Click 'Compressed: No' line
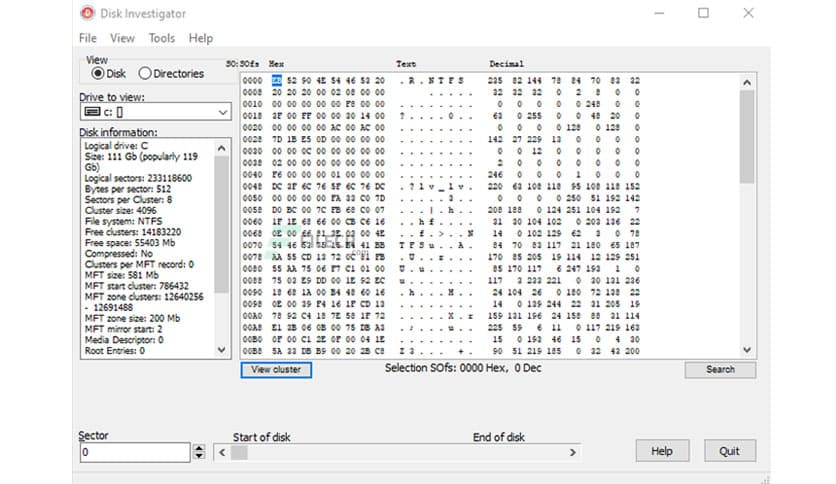Image resolution: width=836 pixels, height=484 pixels. [118, 253]
